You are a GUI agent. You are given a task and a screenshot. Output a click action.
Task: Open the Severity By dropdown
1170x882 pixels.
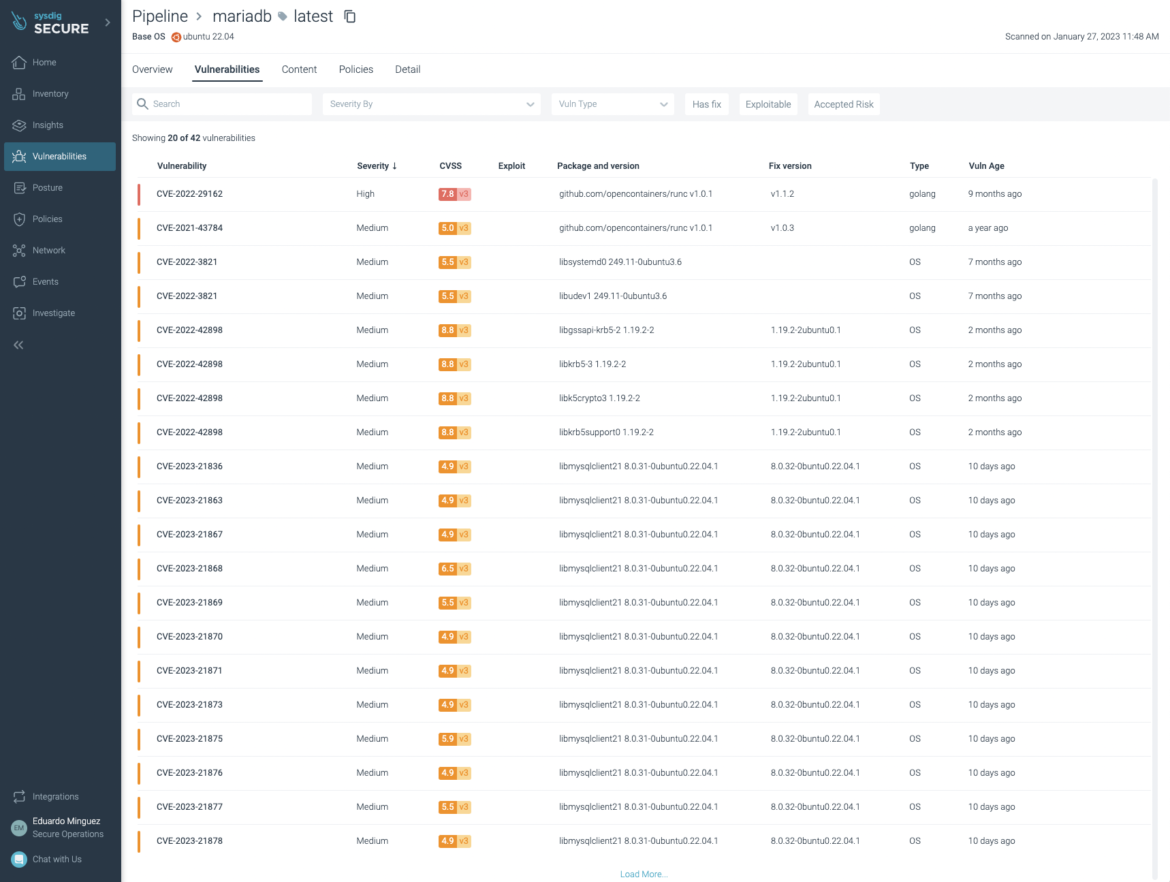tap(432, 104)
